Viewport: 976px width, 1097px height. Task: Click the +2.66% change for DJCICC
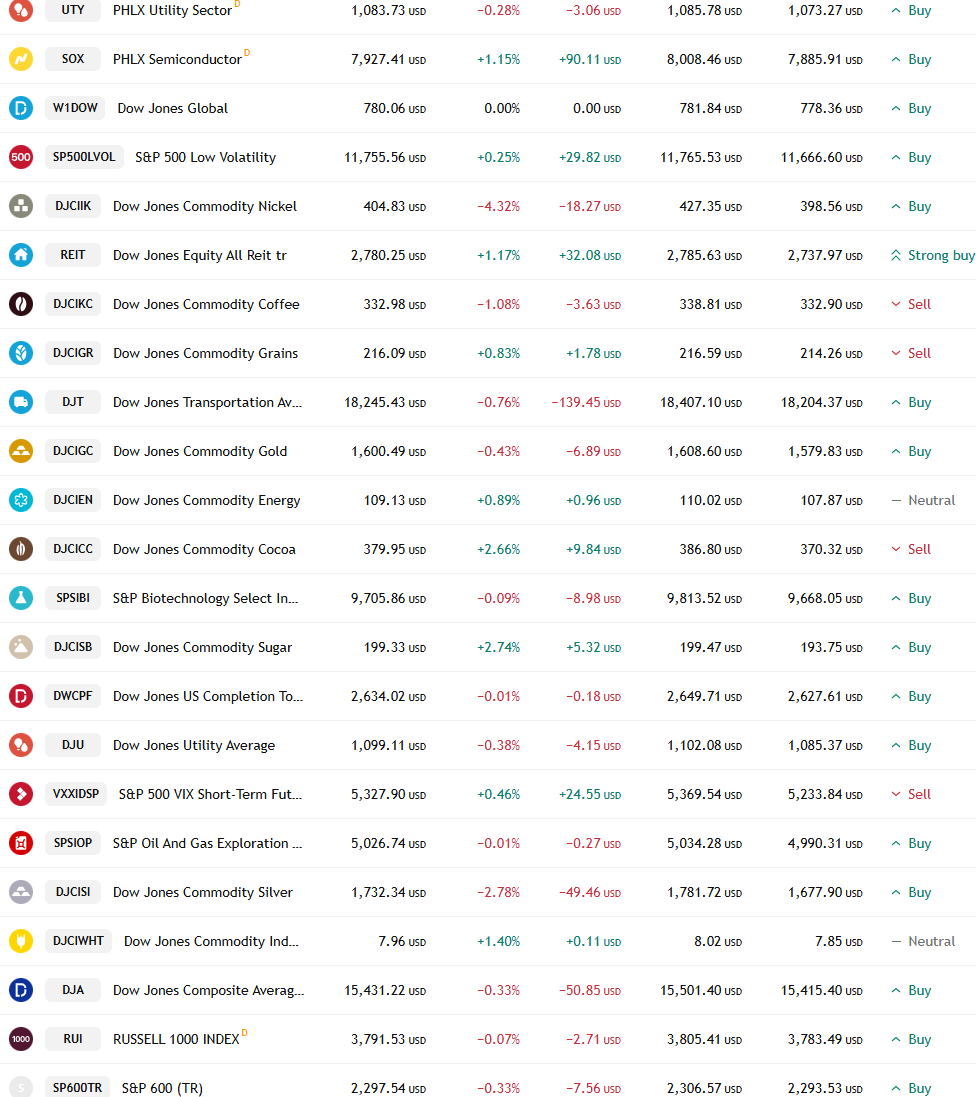[498, 549]
